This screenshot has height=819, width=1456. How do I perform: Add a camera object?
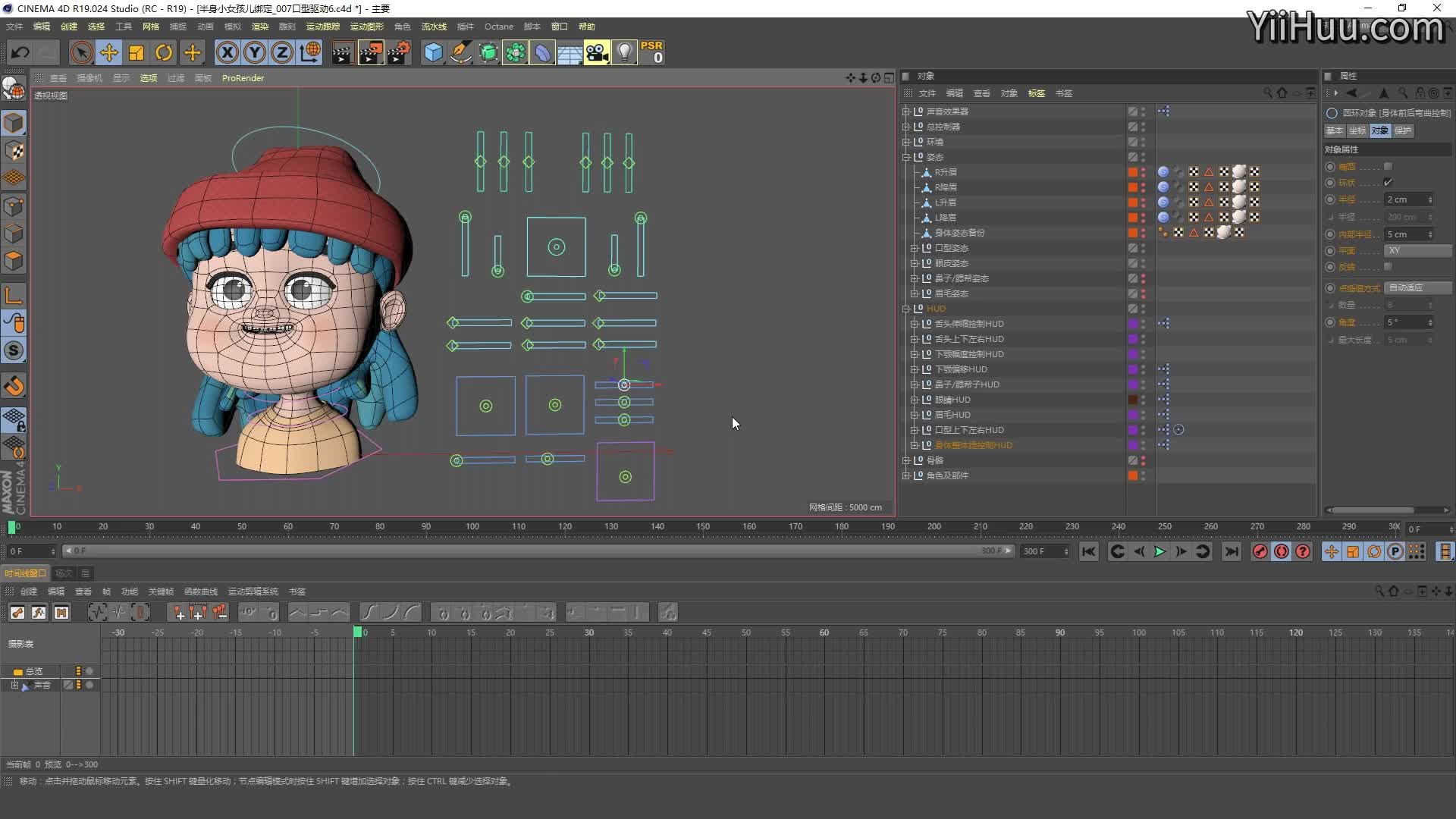pyautogui.click(x=597, y=52)
